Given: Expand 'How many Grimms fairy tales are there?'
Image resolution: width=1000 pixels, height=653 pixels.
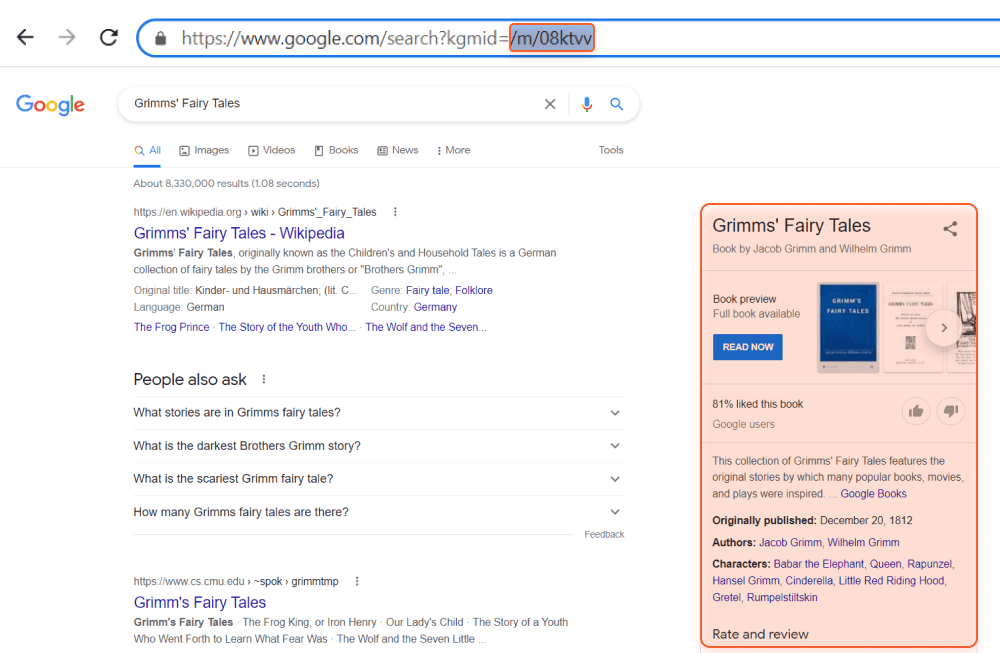Looking at the screenshot, I should tap(379, 512).
